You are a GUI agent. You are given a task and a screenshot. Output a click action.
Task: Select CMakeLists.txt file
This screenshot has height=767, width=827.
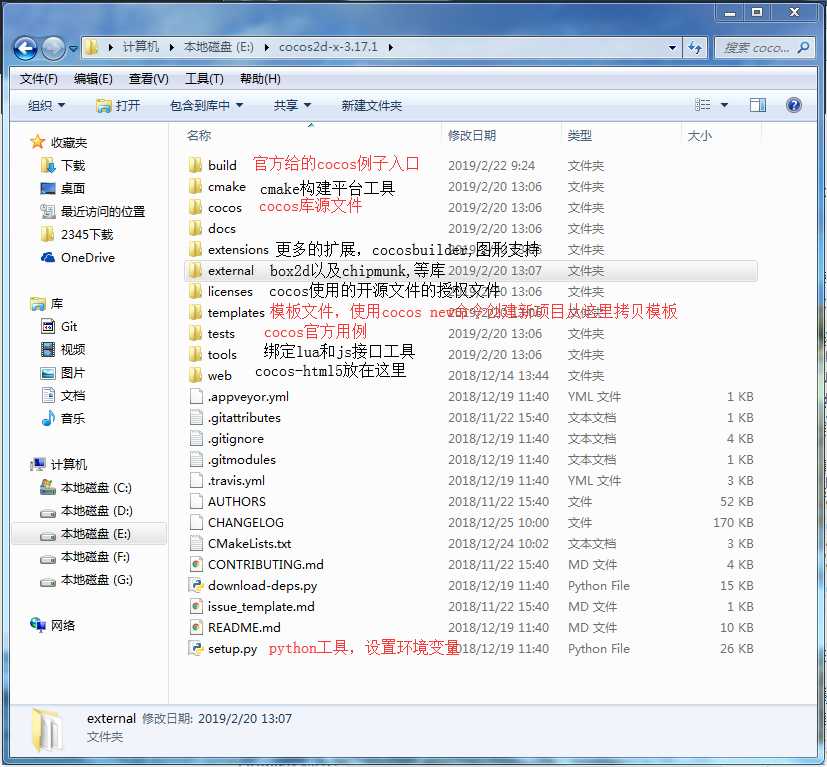click(x=240, y=543)
